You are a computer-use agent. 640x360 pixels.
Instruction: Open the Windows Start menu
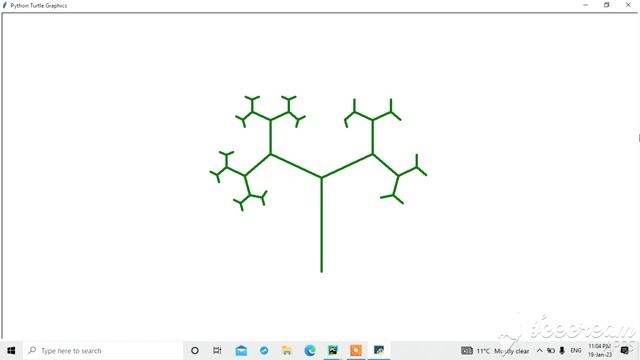click(x=11, y=351)
